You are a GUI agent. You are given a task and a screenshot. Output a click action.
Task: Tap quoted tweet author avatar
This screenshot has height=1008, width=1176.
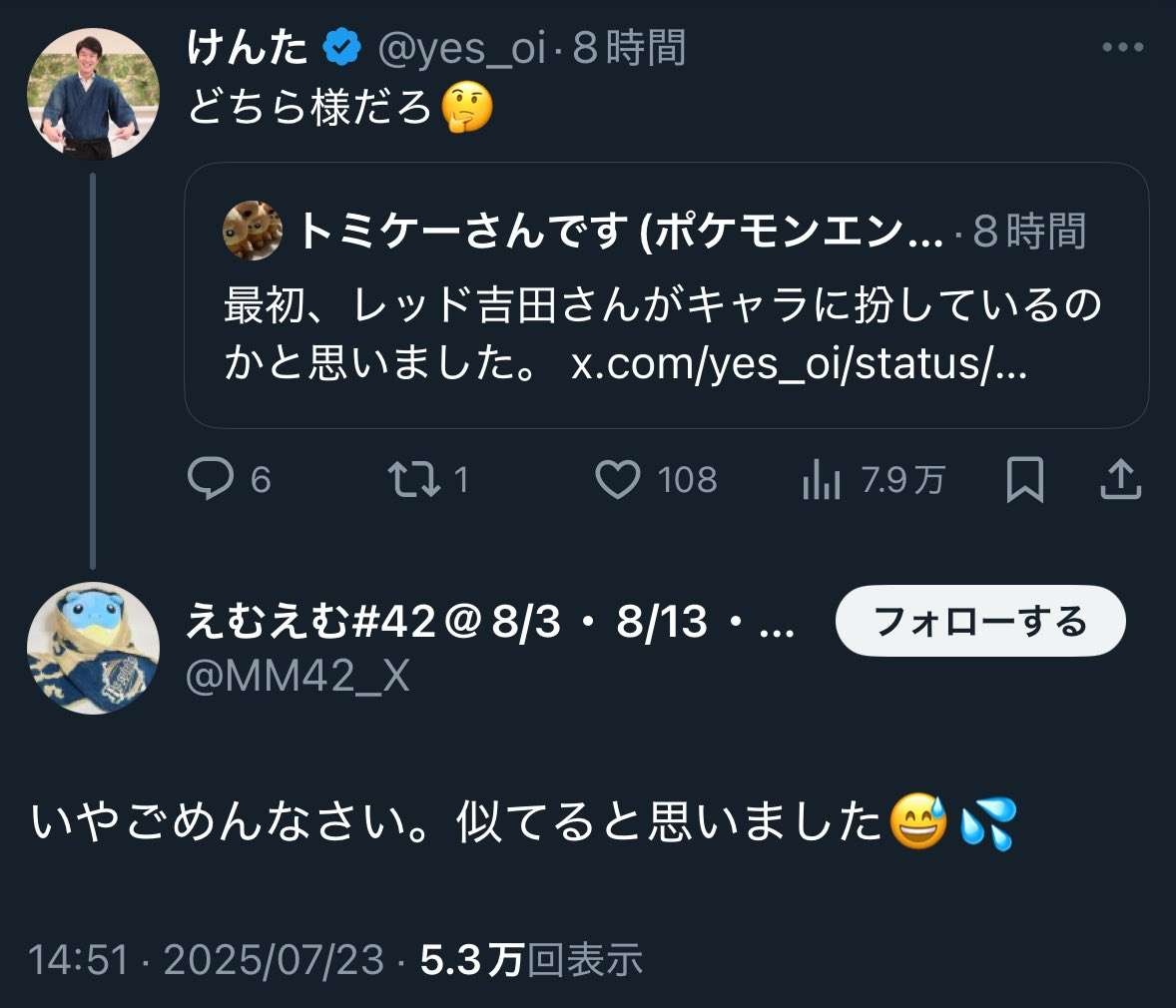252,231
